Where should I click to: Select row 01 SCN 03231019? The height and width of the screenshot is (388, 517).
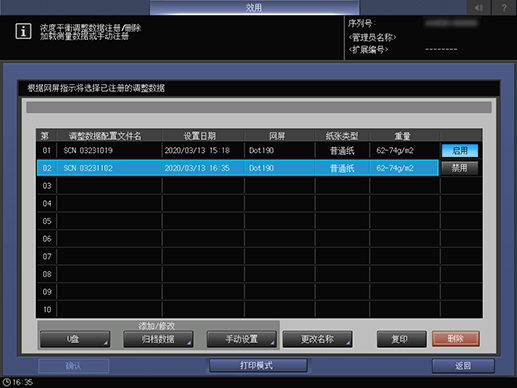pyautogui.click(x=237, y=150)
